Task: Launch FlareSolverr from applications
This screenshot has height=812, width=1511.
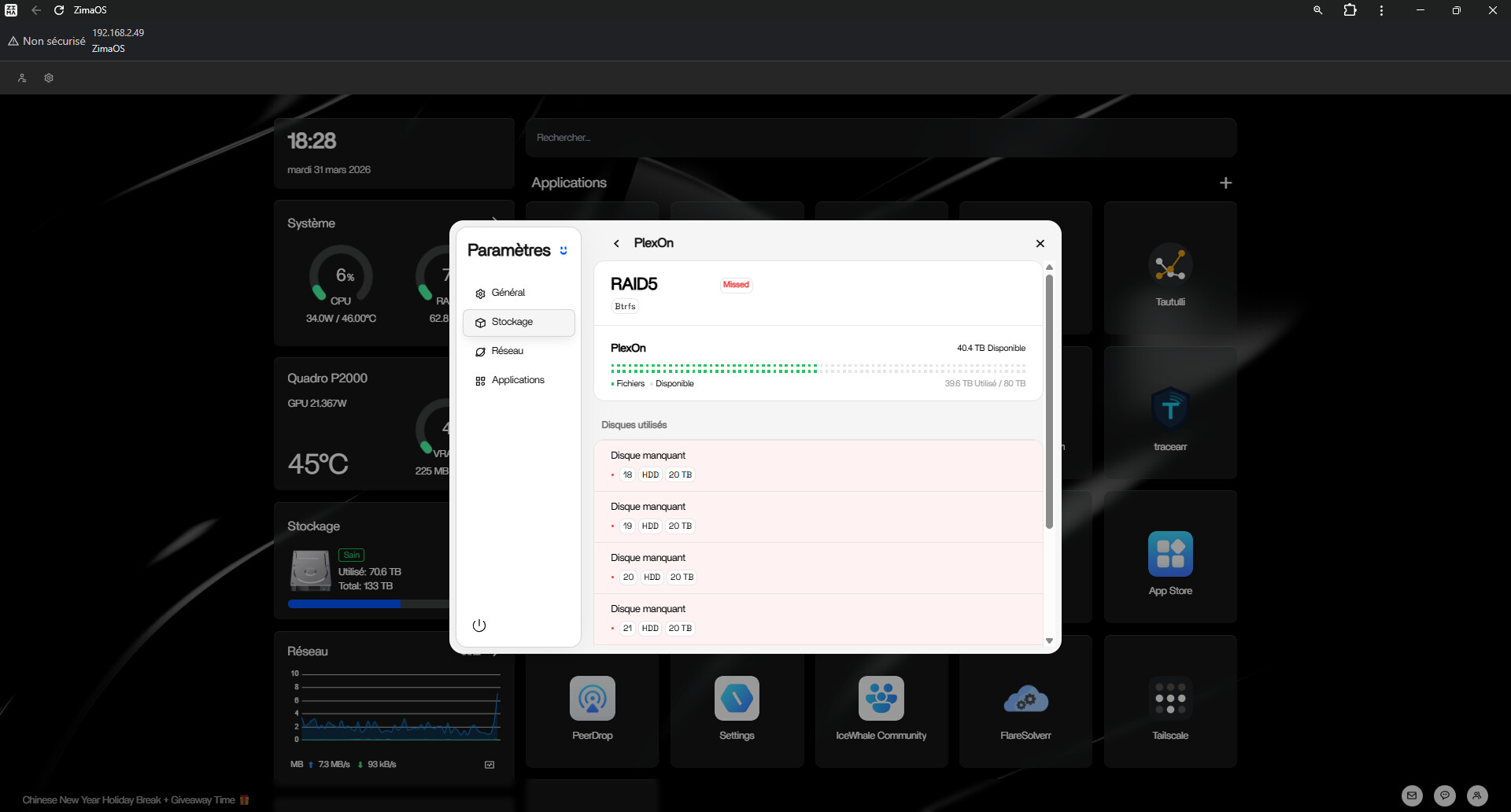Action: [1025, 699]
